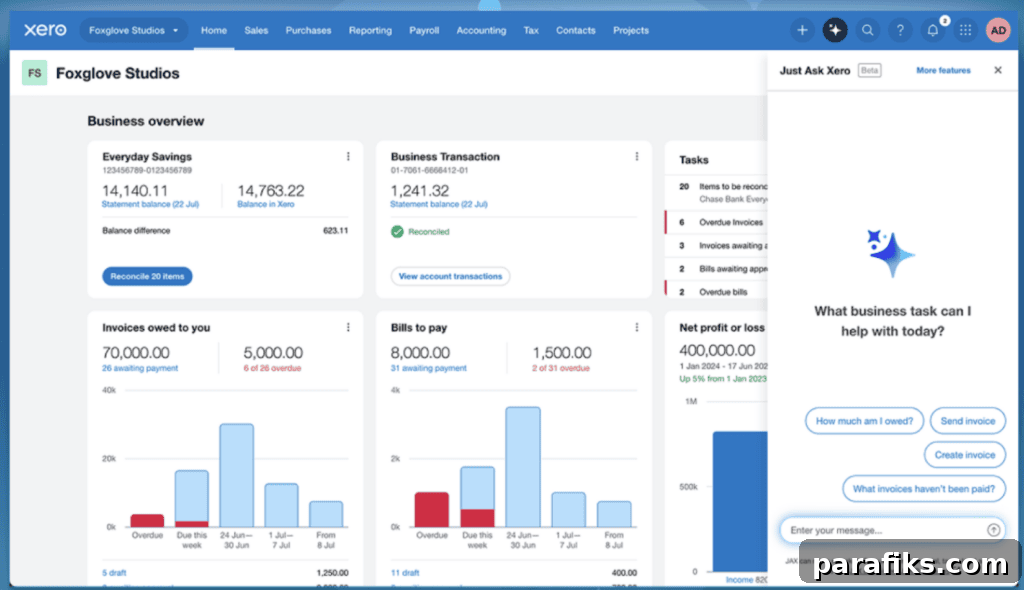Open the AD user avatar menu
This screenshot has width=1024, height=590.
(x=998, y=30)
